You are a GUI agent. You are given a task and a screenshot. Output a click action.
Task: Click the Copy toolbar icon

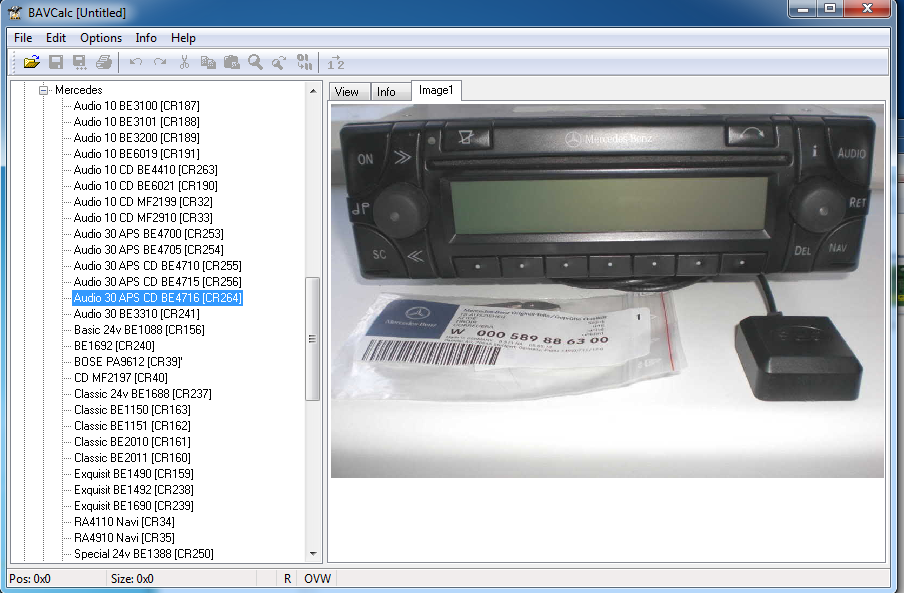tap(209, 61)
